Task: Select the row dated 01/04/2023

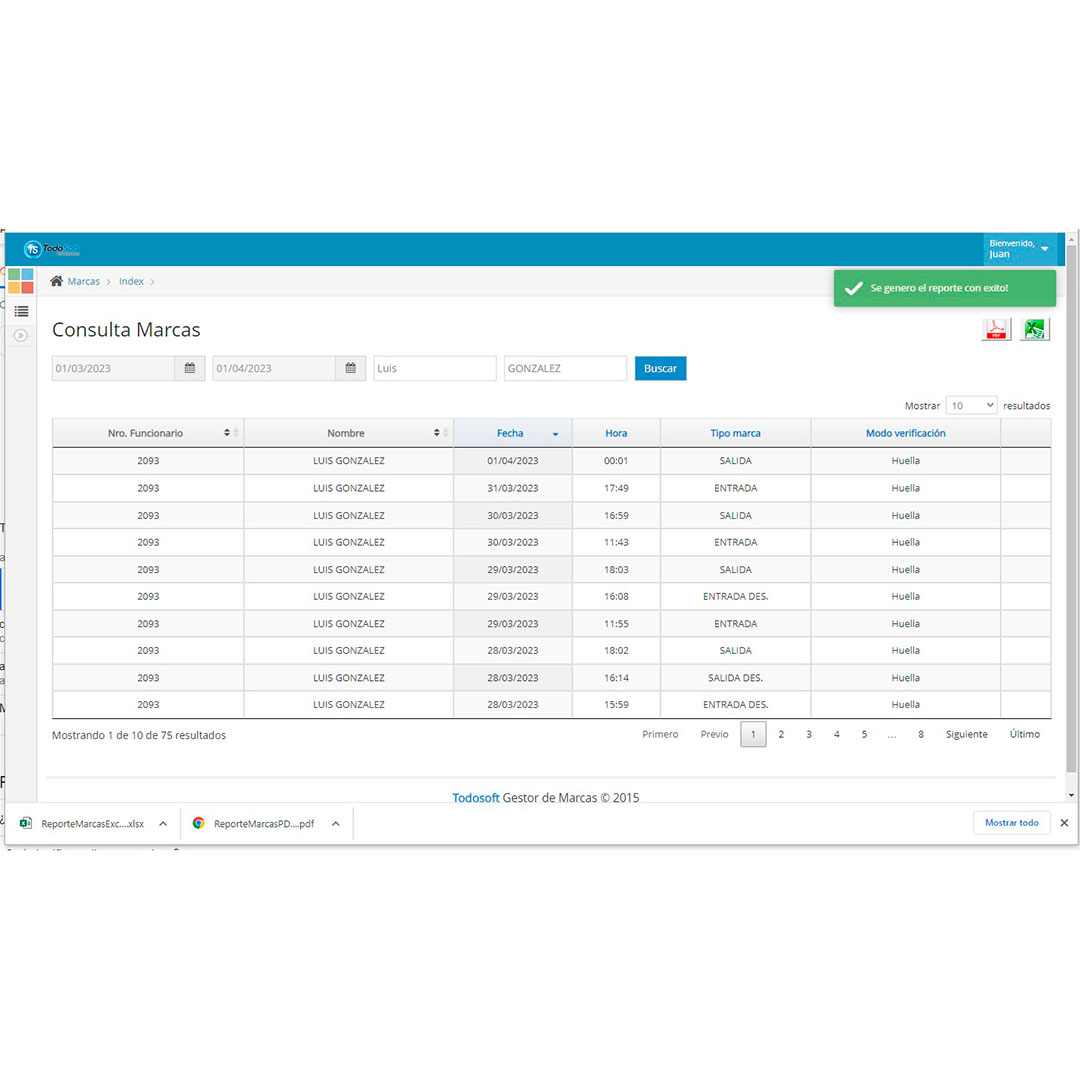Action: (x=551, y=461)
